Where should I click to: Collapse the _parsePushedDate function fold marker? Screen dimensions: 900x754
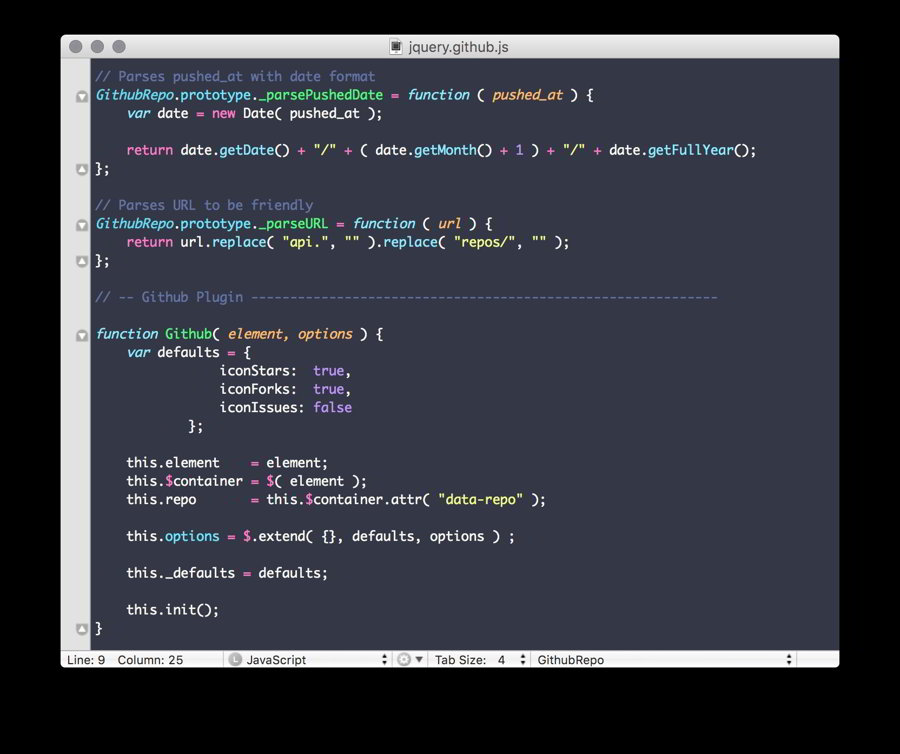(82, 97)
